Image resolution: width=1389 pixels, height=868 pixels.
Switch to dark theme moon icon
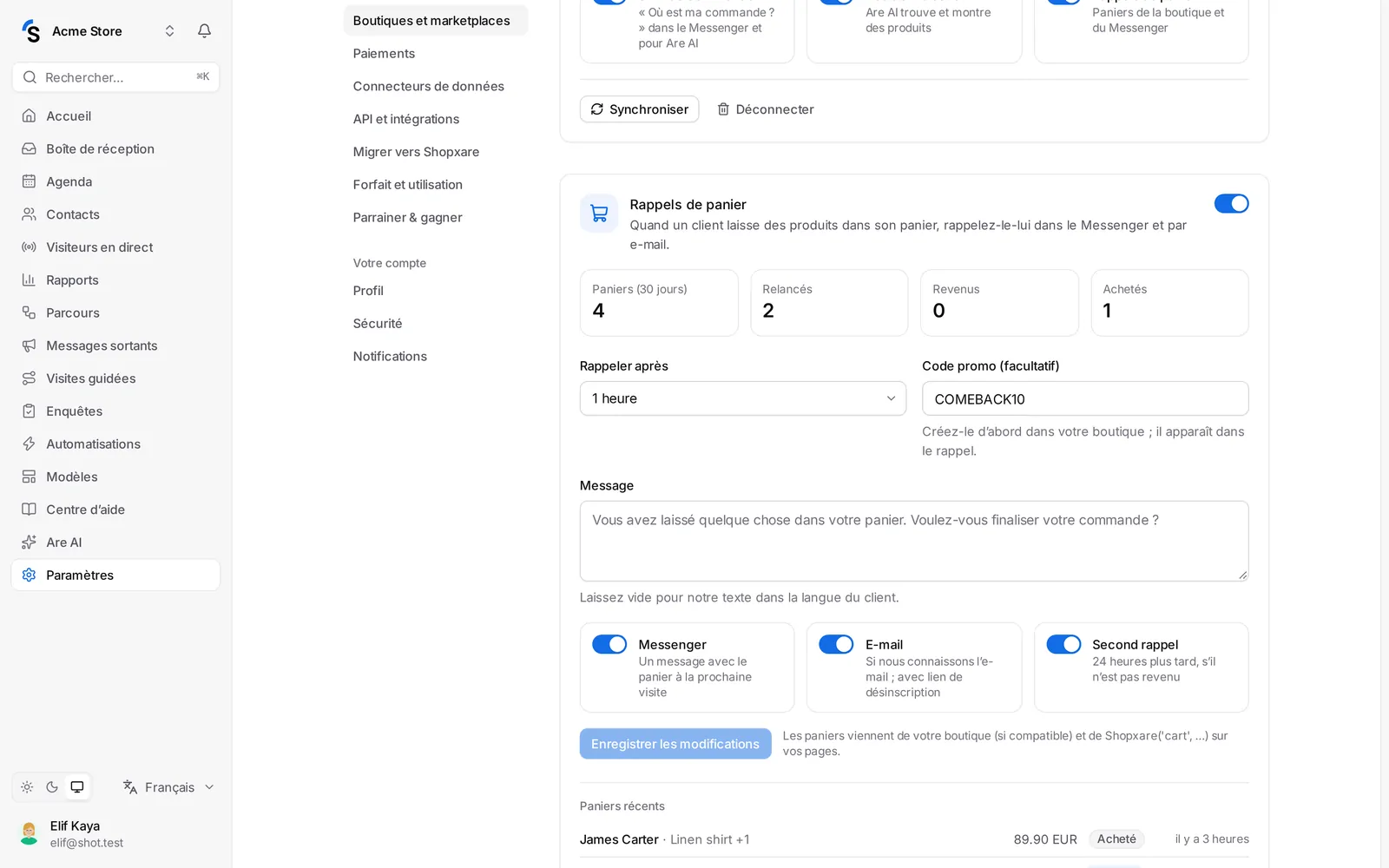click(x=52, y=787)
